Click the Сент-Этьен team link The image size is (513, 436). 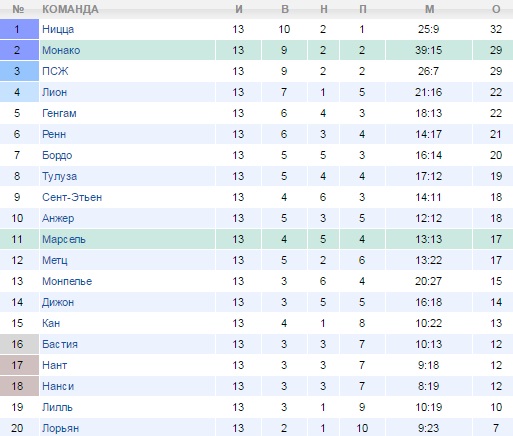click(72, 197)
